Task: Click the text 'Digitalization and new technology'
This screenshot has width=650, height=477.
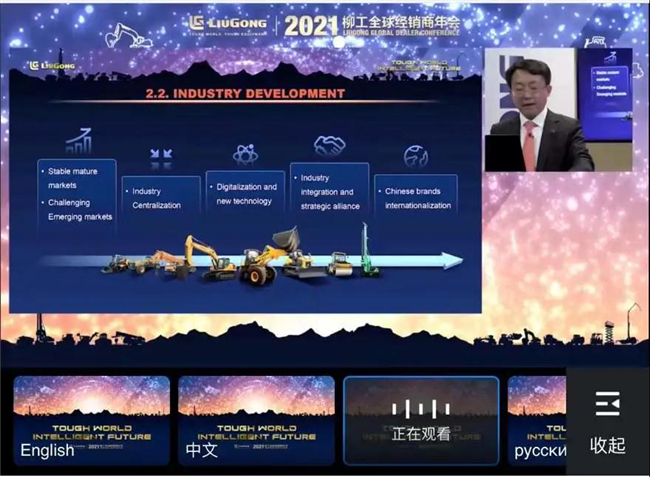Action: click(247, 194)
